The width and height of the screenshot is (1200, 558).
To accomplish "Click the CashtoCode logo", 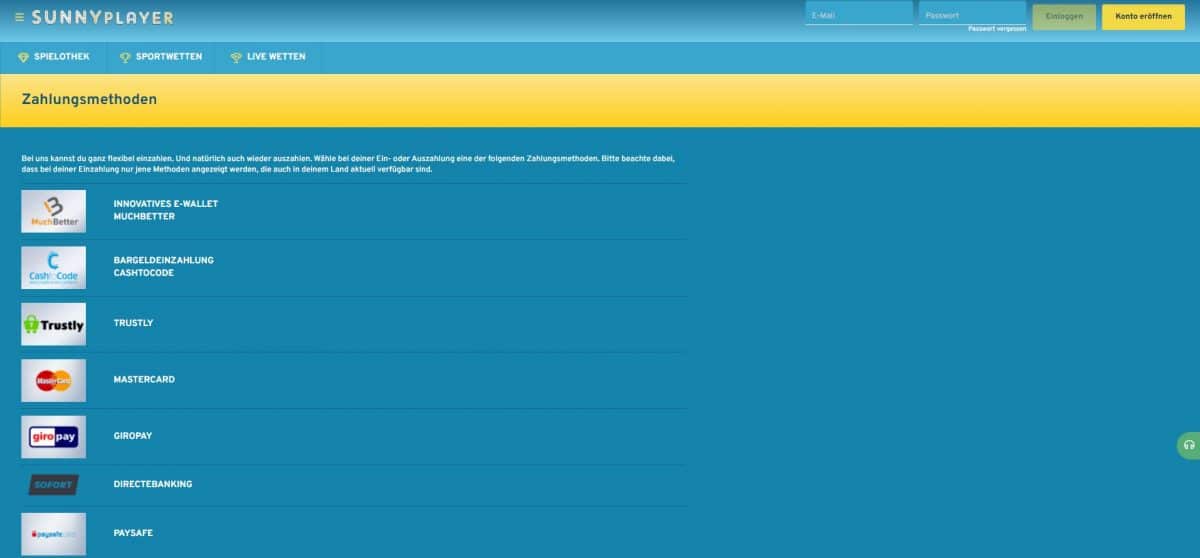I will click(x=54, y=267).
